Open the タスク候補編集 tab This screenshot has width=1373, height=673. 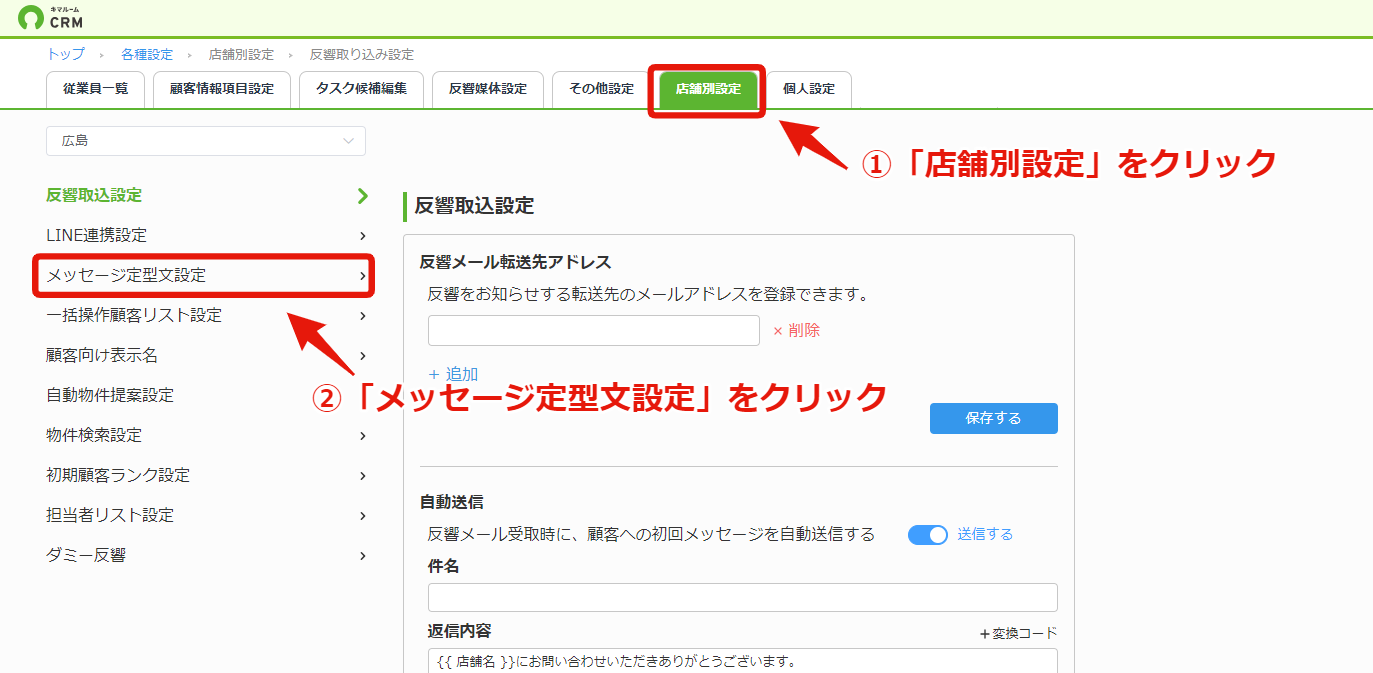coord(361,89)
